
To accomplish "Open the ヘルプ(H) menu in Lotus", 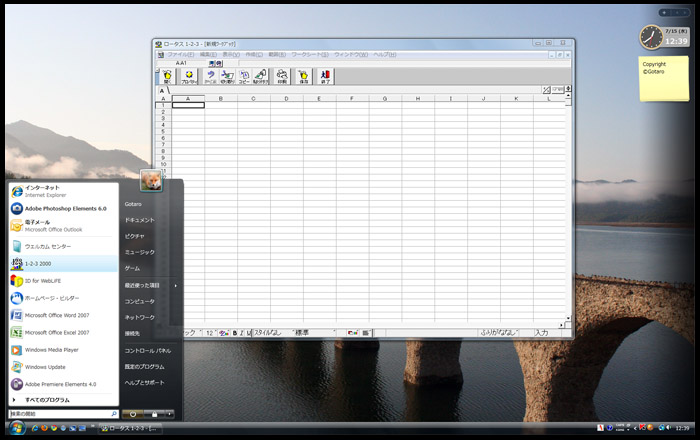I will 385,54.
